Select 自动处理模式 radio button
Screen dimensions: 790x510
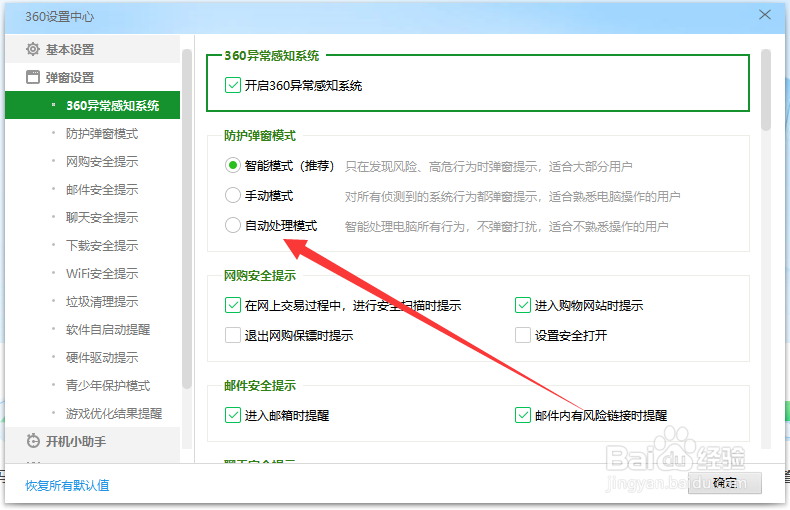click(x=232, y=225)
